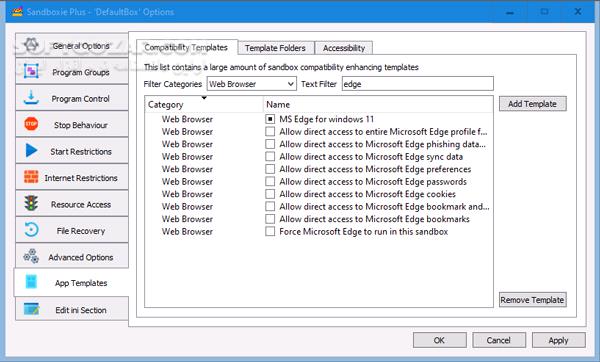Click Web Browser category cell in MS Edge row

187,119
